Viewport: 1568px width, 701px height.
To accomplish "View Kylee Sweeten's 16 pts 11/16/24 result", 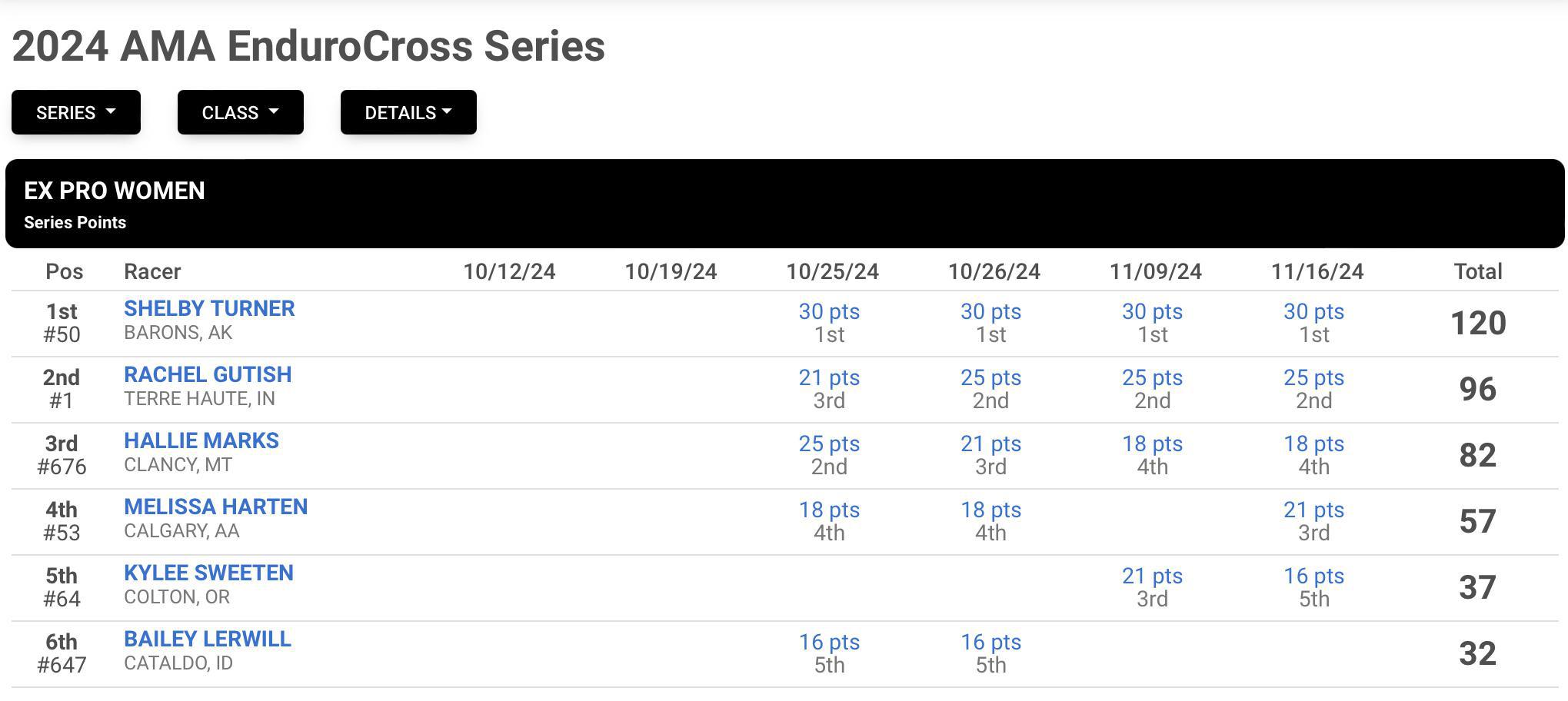I will pos(1313,576).
